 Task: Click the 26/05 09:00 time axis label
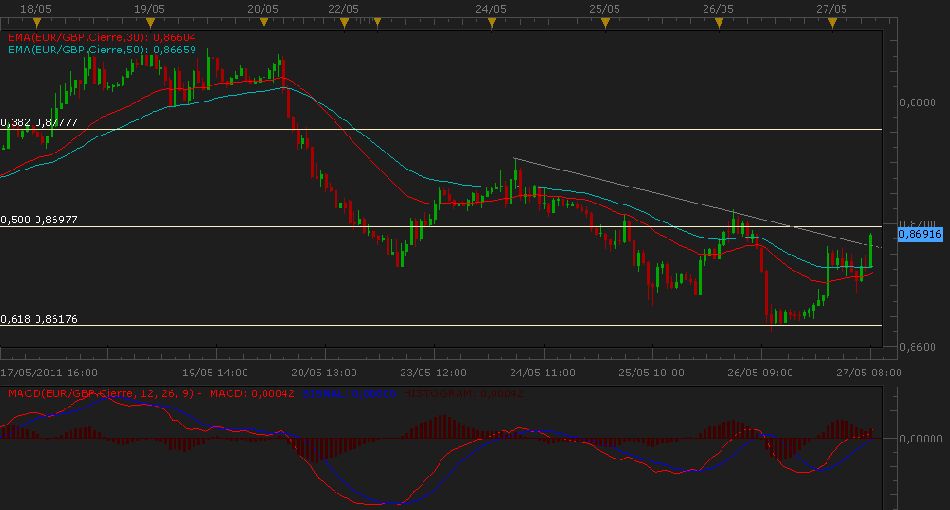(761, 372)
